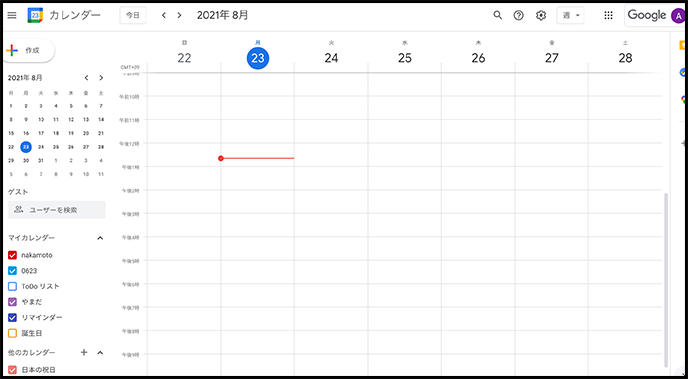
Task: Open the main hamburger menu
Action: (x=12, y=15)
